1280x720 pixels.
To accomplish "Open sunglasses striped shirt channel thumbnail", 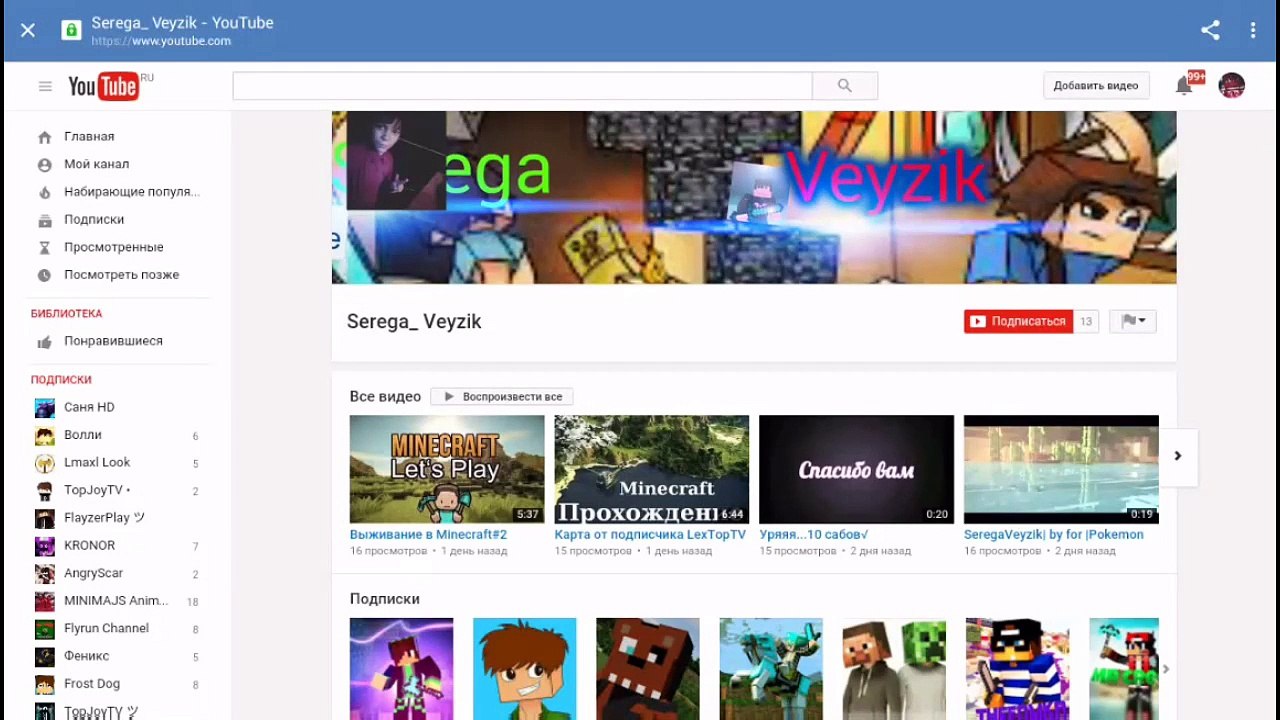I will pyautogui.click(x=1017, y=669).
